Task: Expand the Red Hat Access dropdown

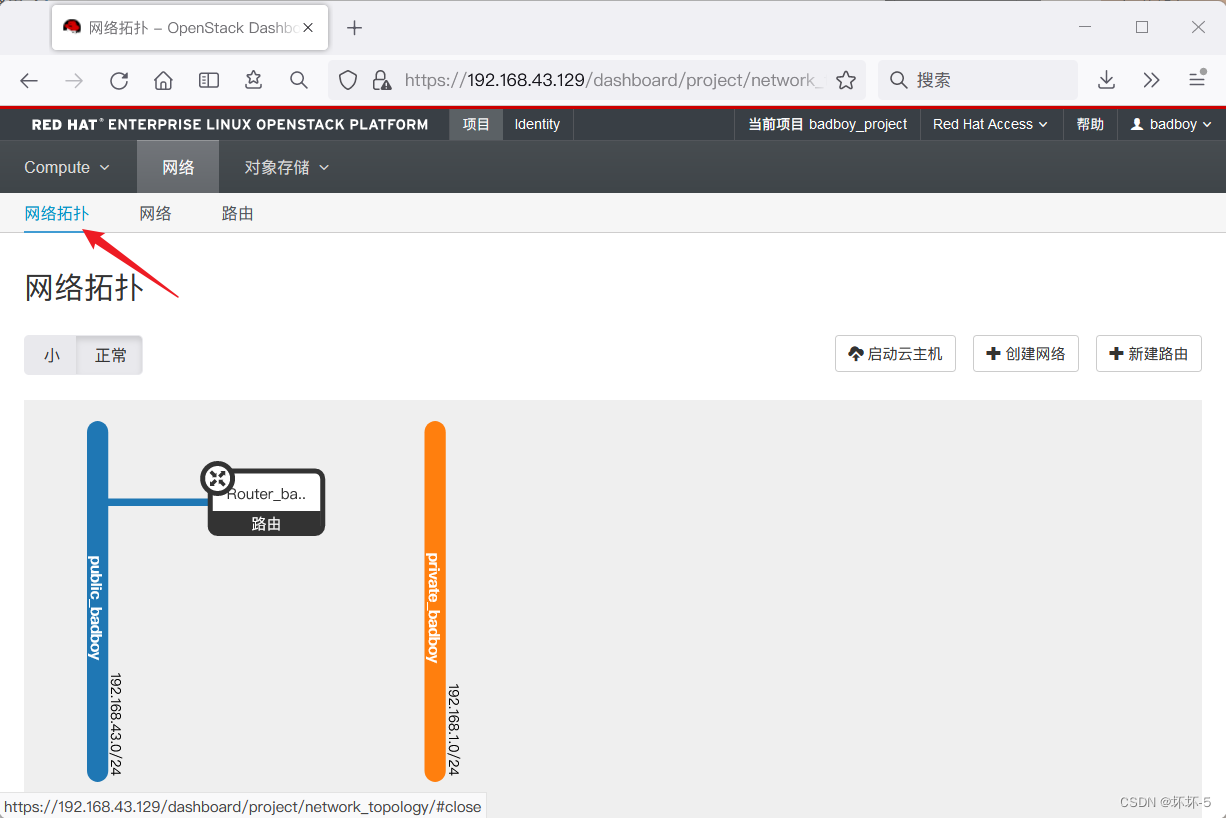Action: pyautogui.click(x=990, y=124)
